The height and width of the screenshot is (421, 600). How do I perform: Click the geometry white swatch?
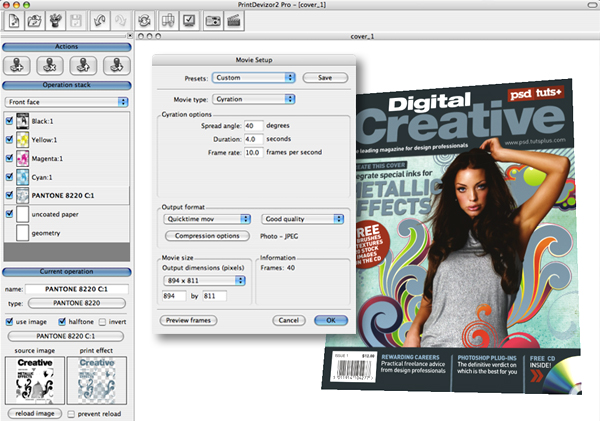23,233
